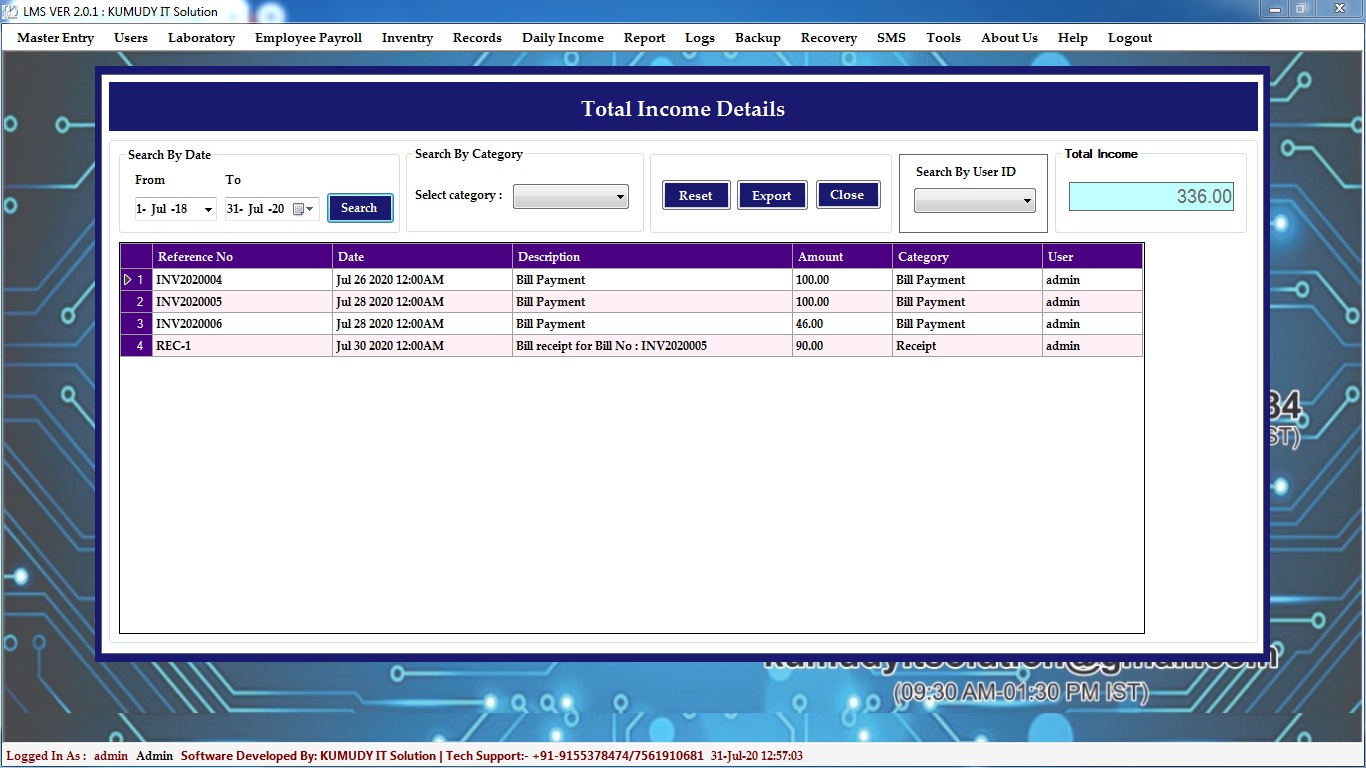Close the Total Income Details form
Viewport: 1366px width, 768px height.
point(847,195)
